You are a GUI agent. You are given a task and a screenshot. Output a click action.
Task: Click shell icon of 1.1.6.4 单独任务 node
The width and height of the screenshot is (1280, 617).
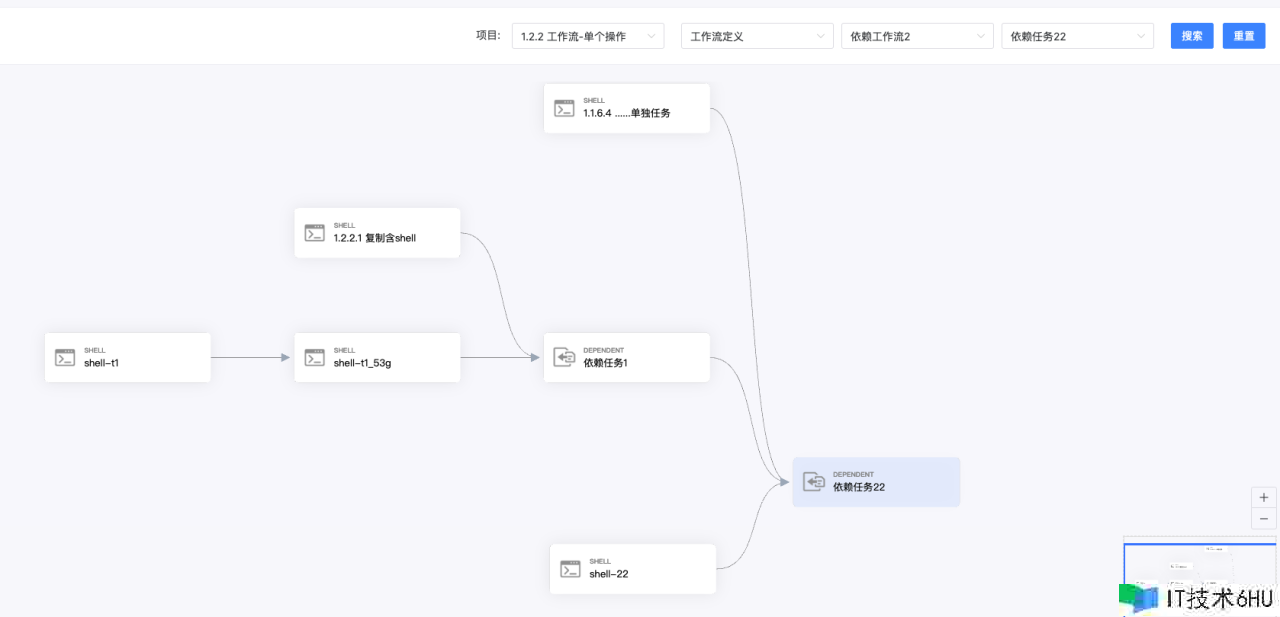click(x=565, y=108)
